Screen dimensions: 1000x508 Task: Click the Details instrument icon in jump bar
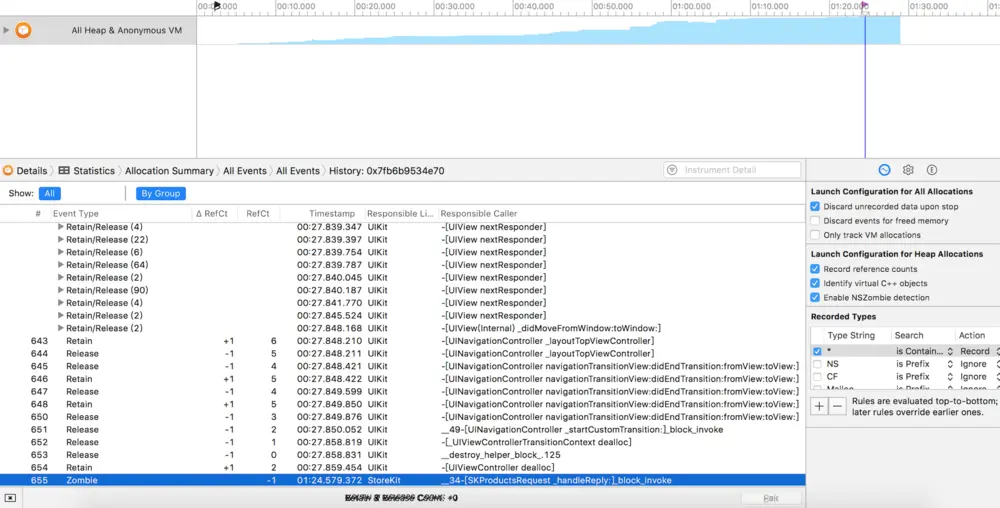[8, 171]
